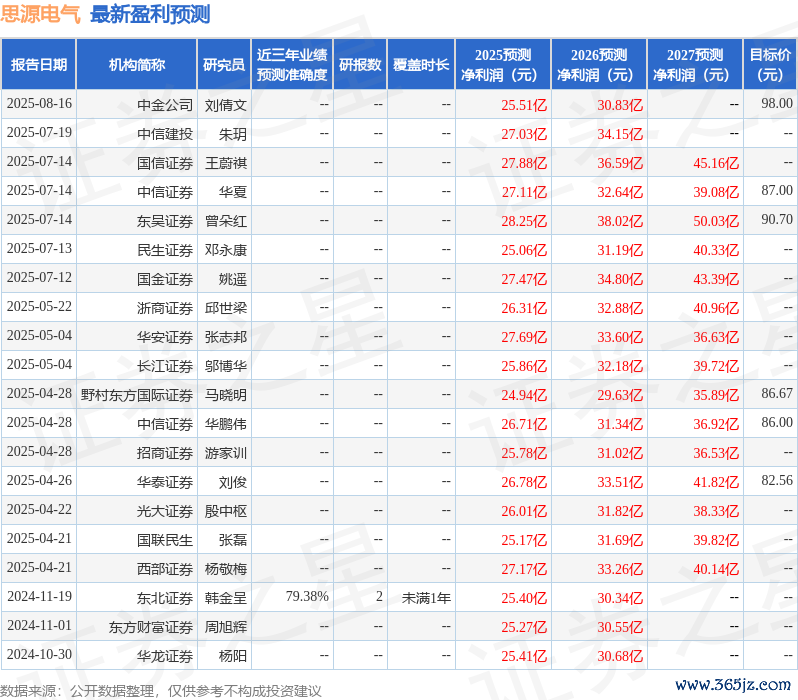Click the 25.51亿 profit value
Screen dimensions: 798x700
coord(524,105)
